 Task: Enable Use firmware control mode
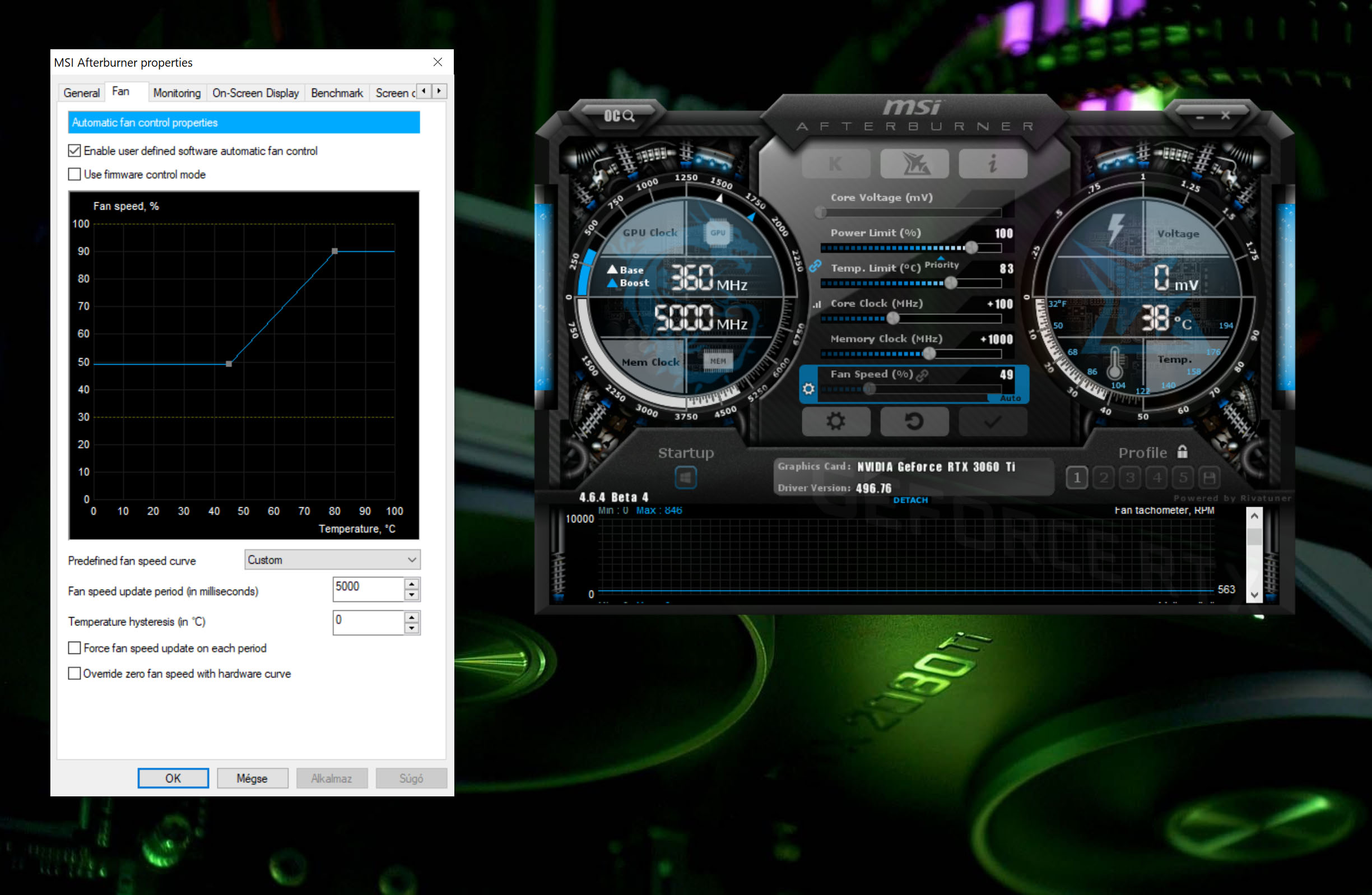[x=75, y=174]
